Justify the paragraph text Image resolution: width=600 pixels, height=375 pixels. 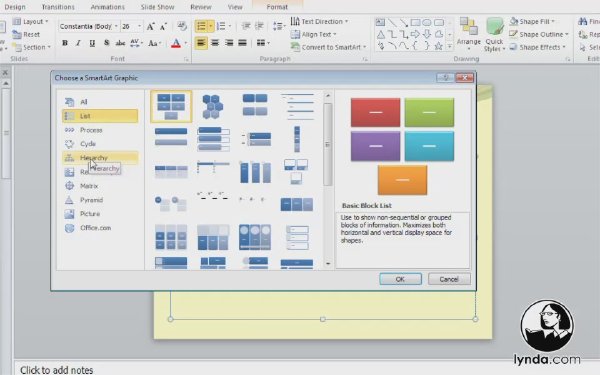pyautogui.click(x=243, y=43)
